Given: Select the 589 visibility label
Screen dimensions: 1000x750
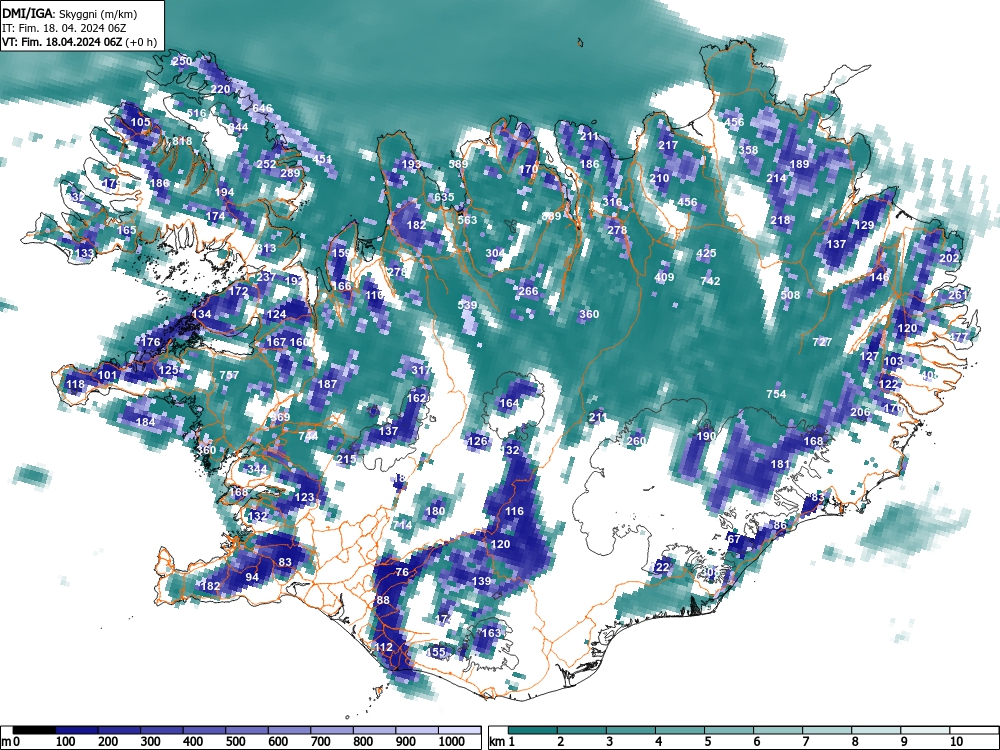Looking at the screenshot, I should 458,164.
